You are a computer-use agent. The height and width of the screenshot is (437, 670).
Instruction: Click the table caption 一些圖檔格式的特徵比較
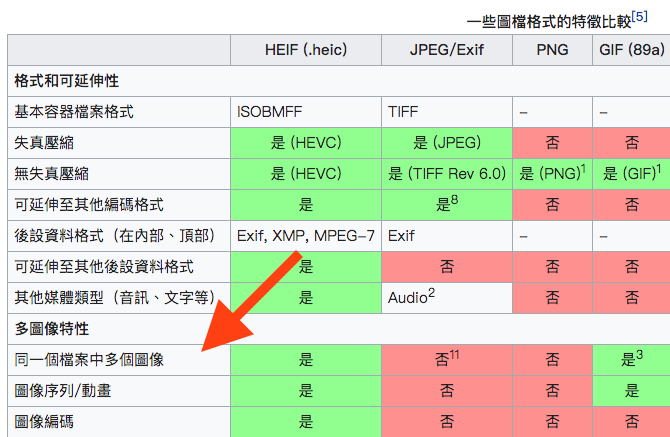point(549,22)
